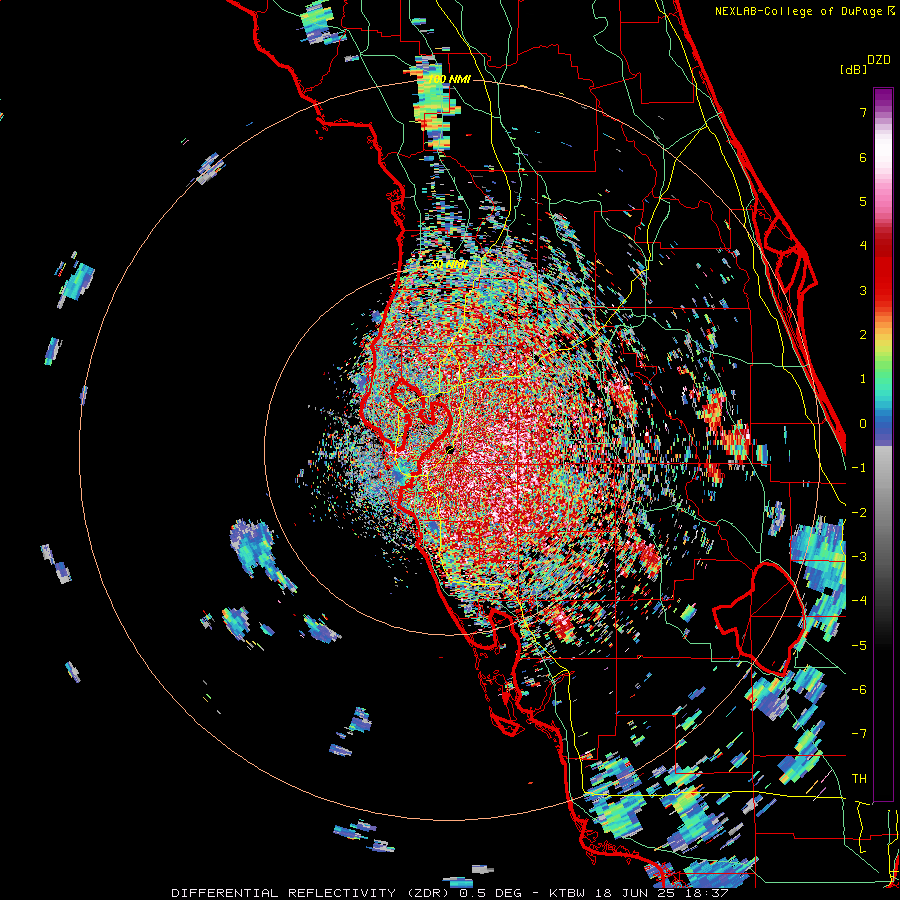Click the positive 2 dB scale label
Viewport: 900px width, 900px height.
[863, 335]
